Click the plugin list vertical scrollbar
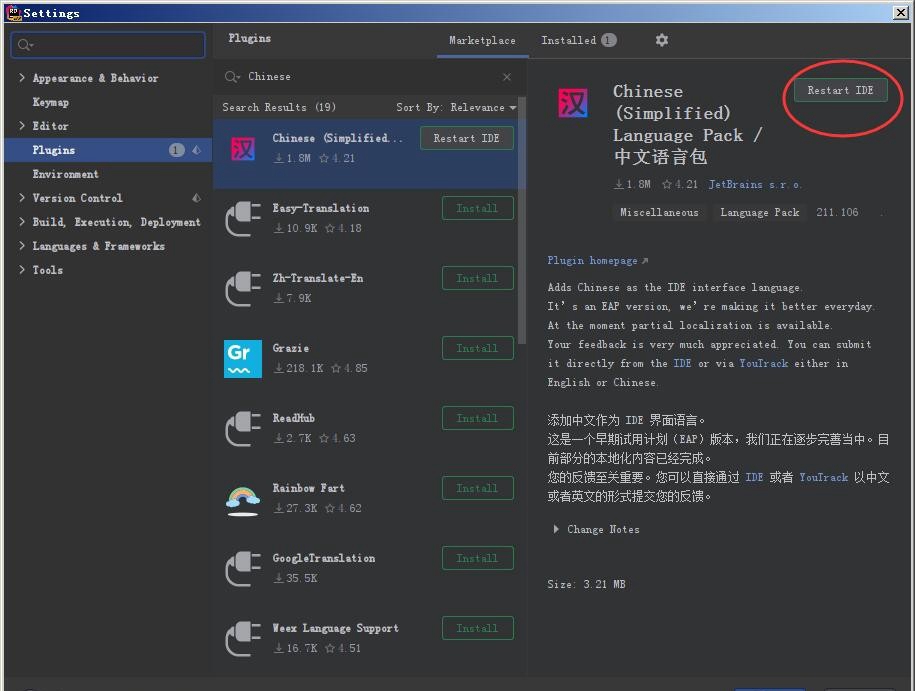915x691 pixels. tap(522, 222)
